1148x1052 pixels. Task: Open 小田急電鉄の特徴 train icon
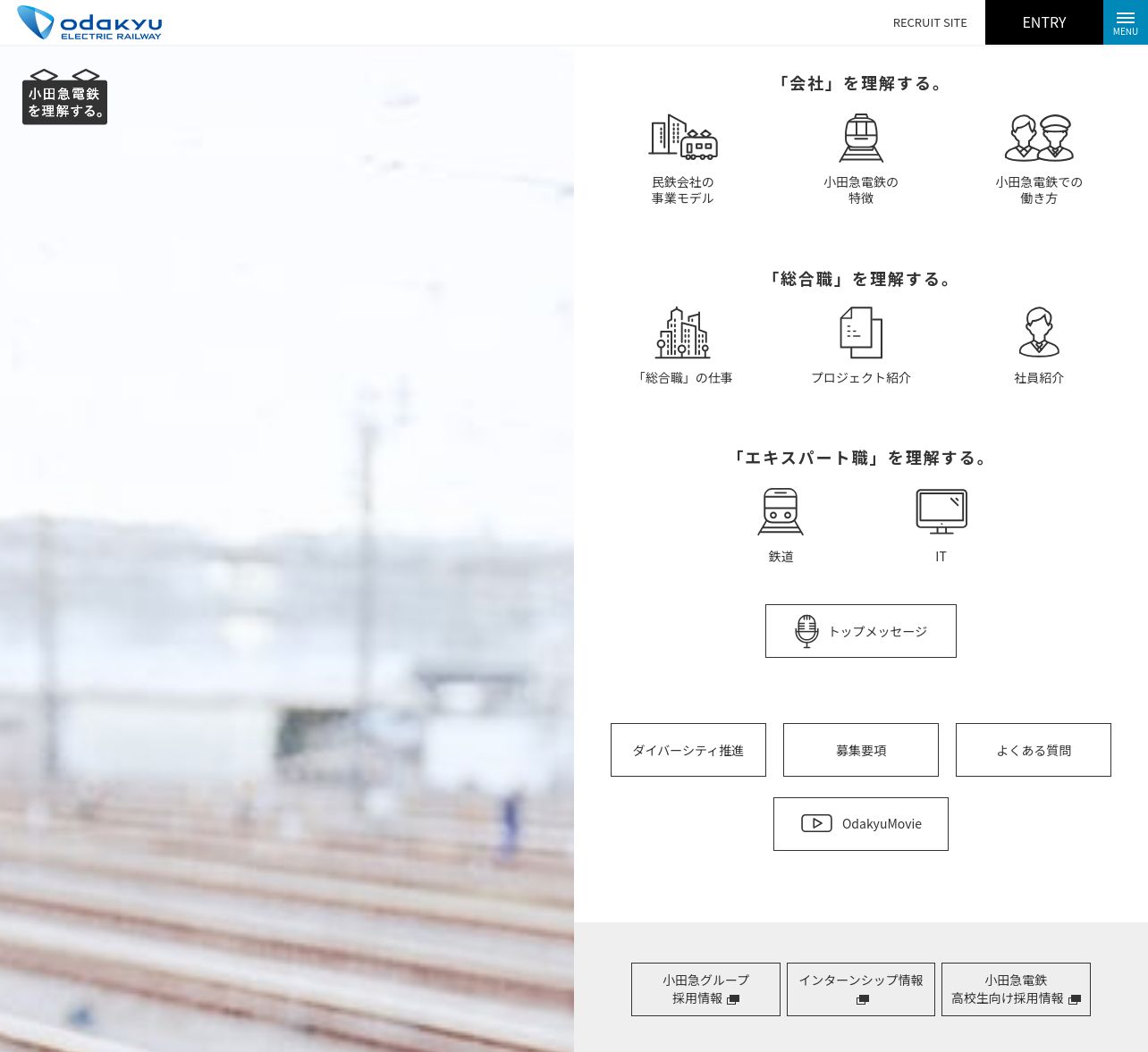pos(861,137)
